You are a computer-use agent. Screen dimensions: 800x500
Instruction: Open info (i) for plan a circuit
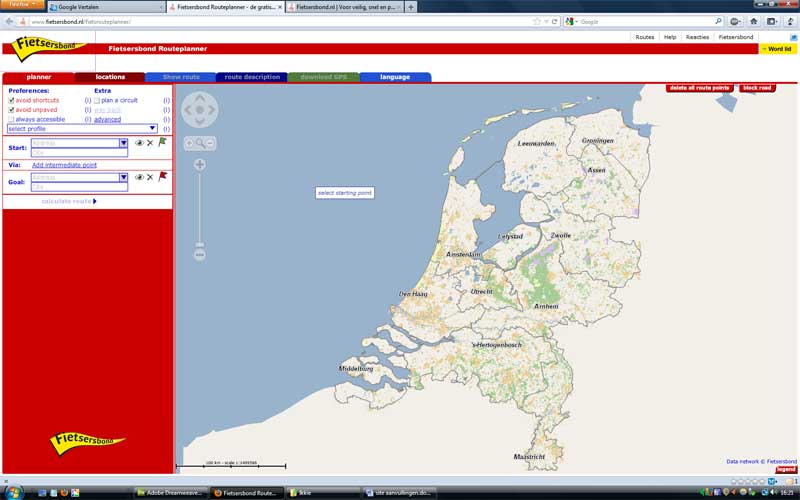point(166,101)
